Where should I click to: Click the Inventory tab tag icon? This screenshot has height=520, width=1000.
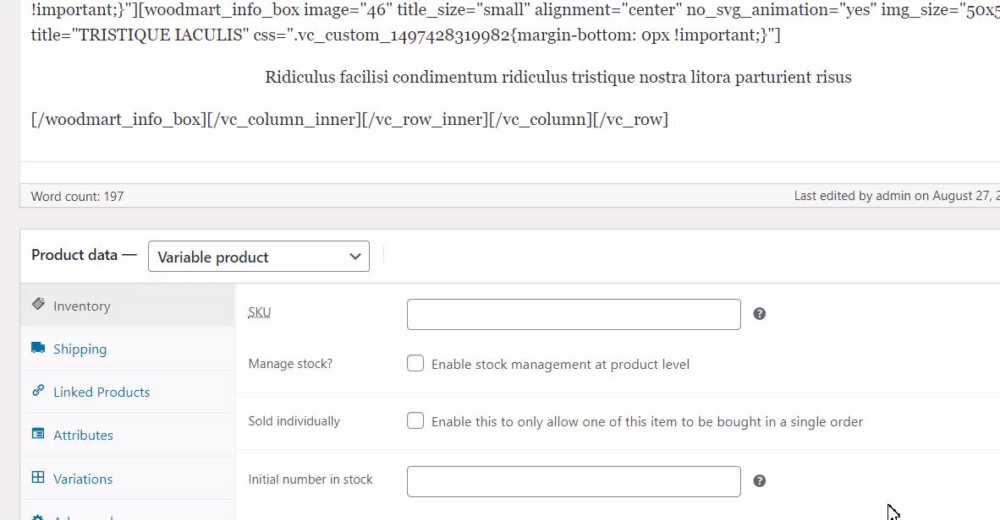(x=38, y=304)
